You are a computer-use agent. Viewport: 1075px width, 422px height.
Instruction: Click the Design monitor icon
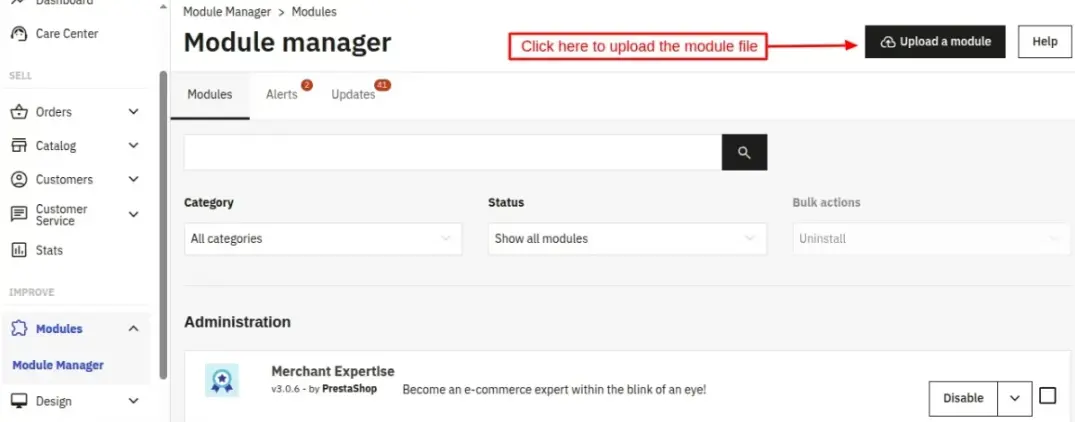click(19, 401)
